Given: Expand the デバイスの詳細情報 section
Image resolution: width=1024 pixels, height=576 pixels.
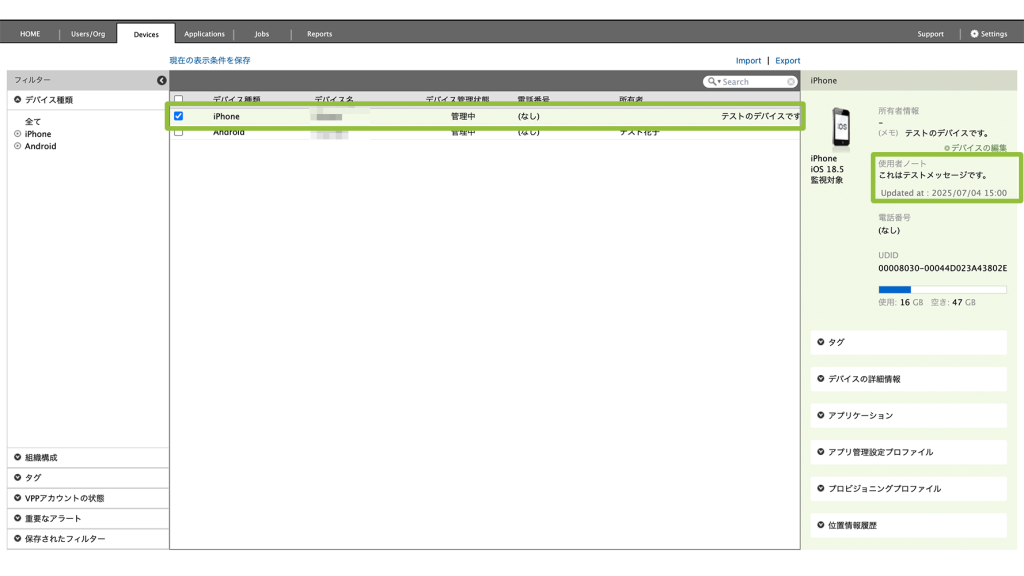Looking at the screenshot, I should click(x=908, y=379).
